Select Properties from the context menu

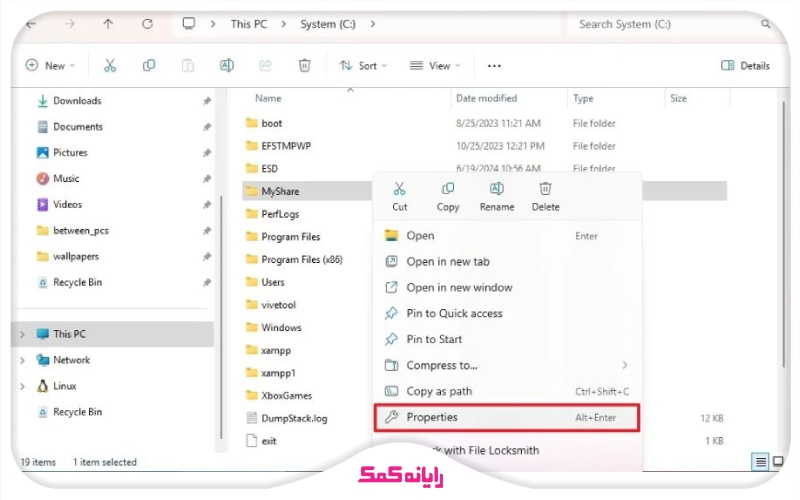click(431, 417)
